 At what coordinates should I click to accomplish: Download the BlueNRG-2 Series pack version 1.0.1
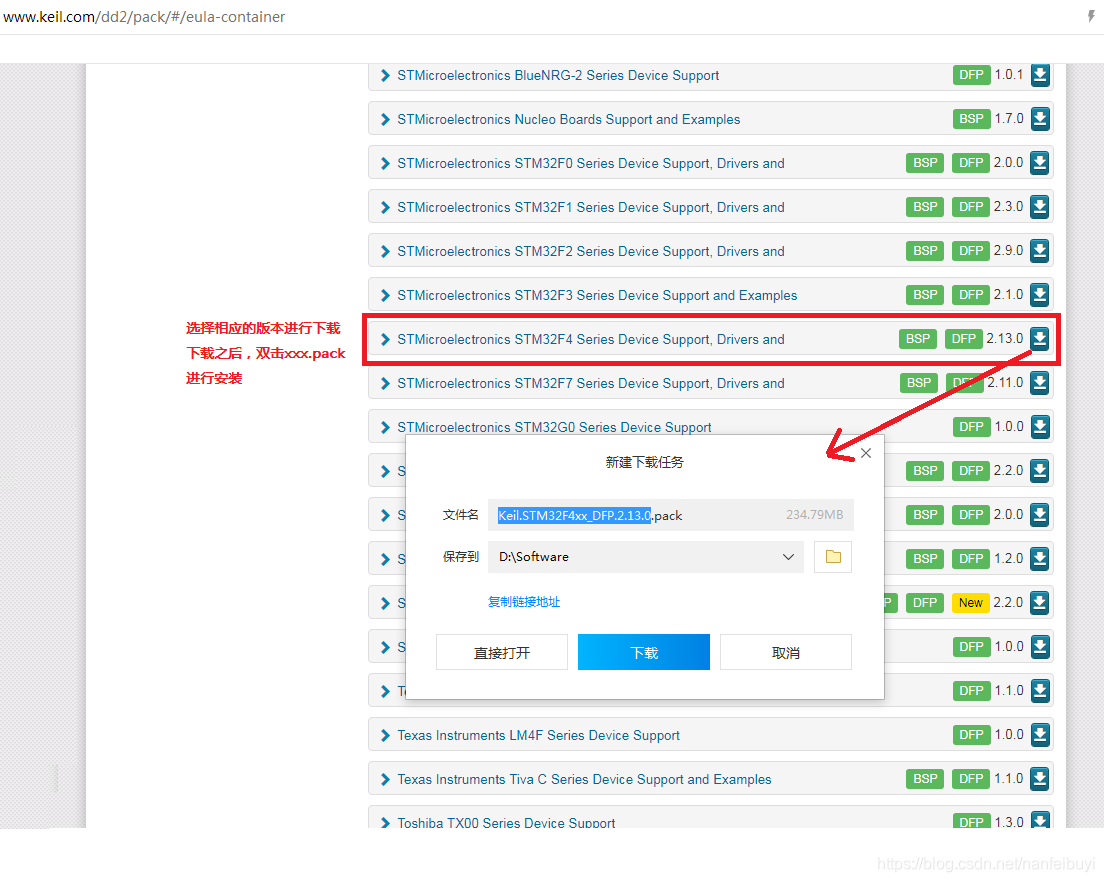coord(1040,75)
